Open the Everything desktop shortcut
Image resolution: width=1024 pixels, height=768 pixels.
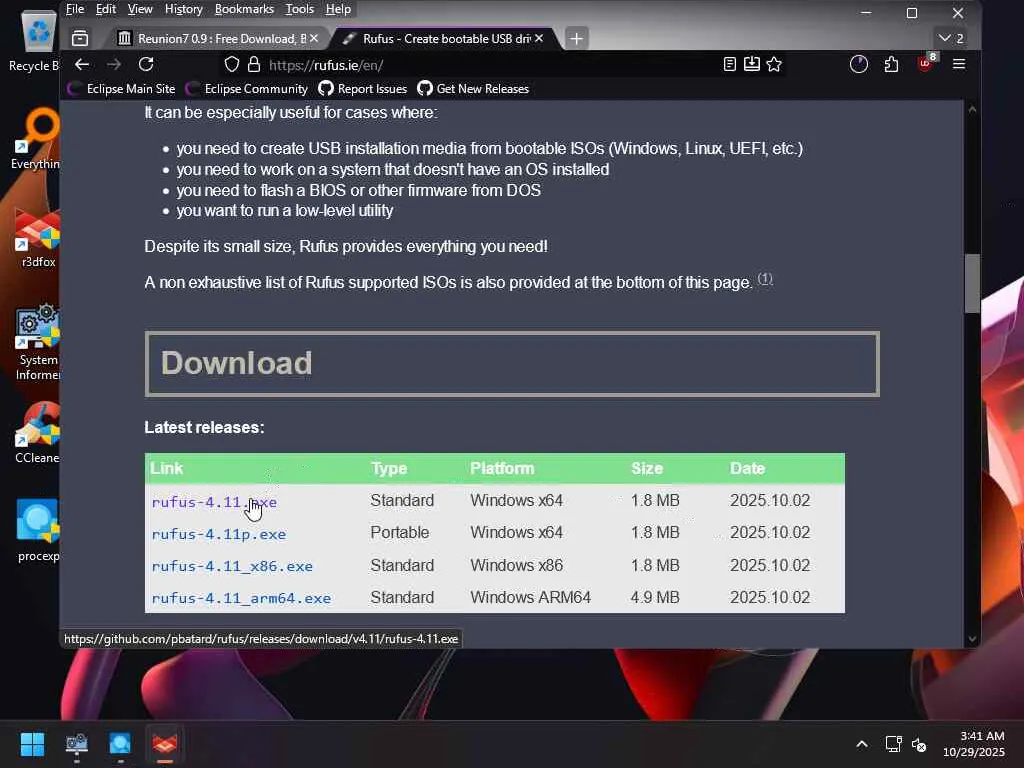(36, 138)
